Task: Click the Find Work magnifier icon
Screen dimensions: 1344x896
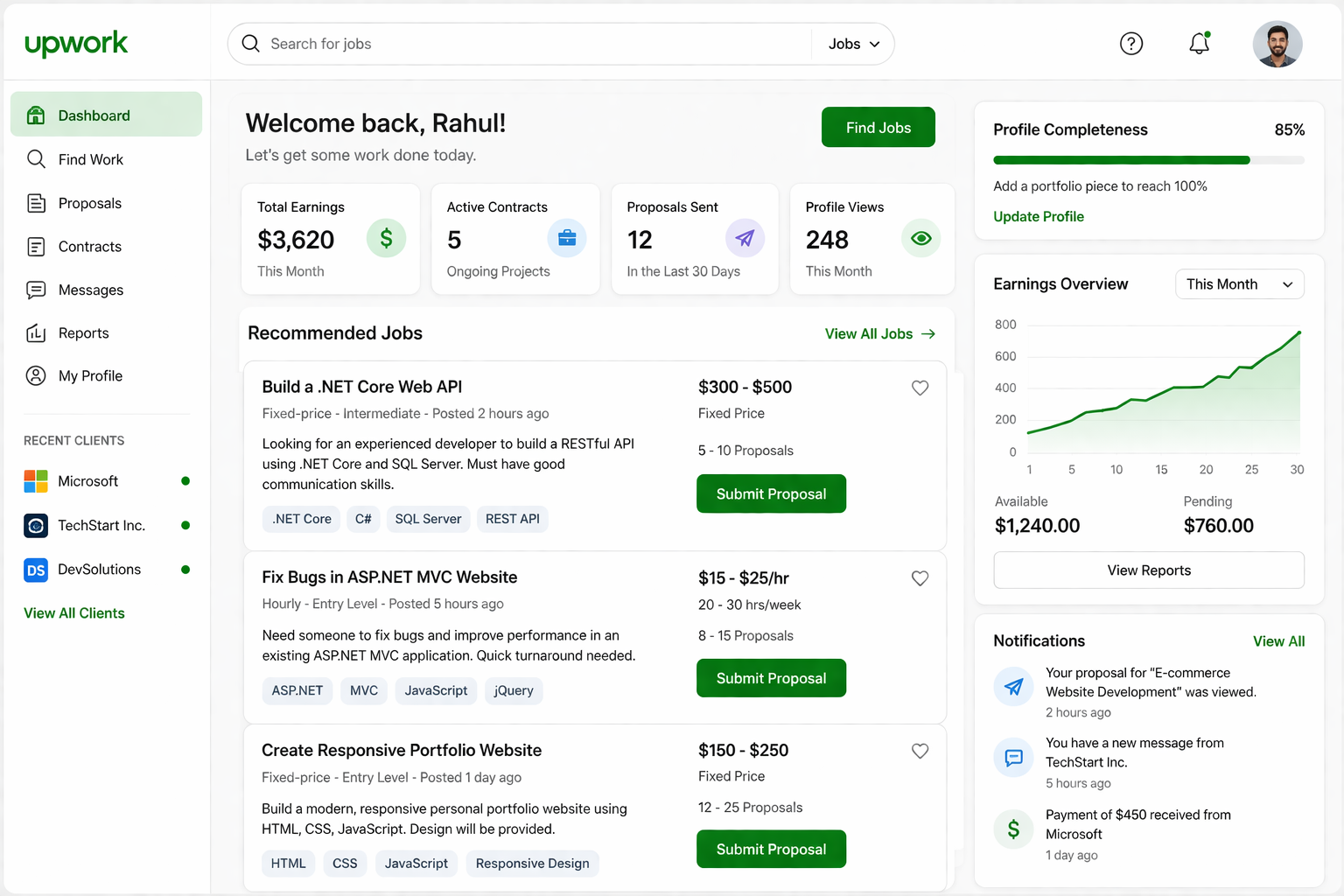Action: [x=36, y=159]
